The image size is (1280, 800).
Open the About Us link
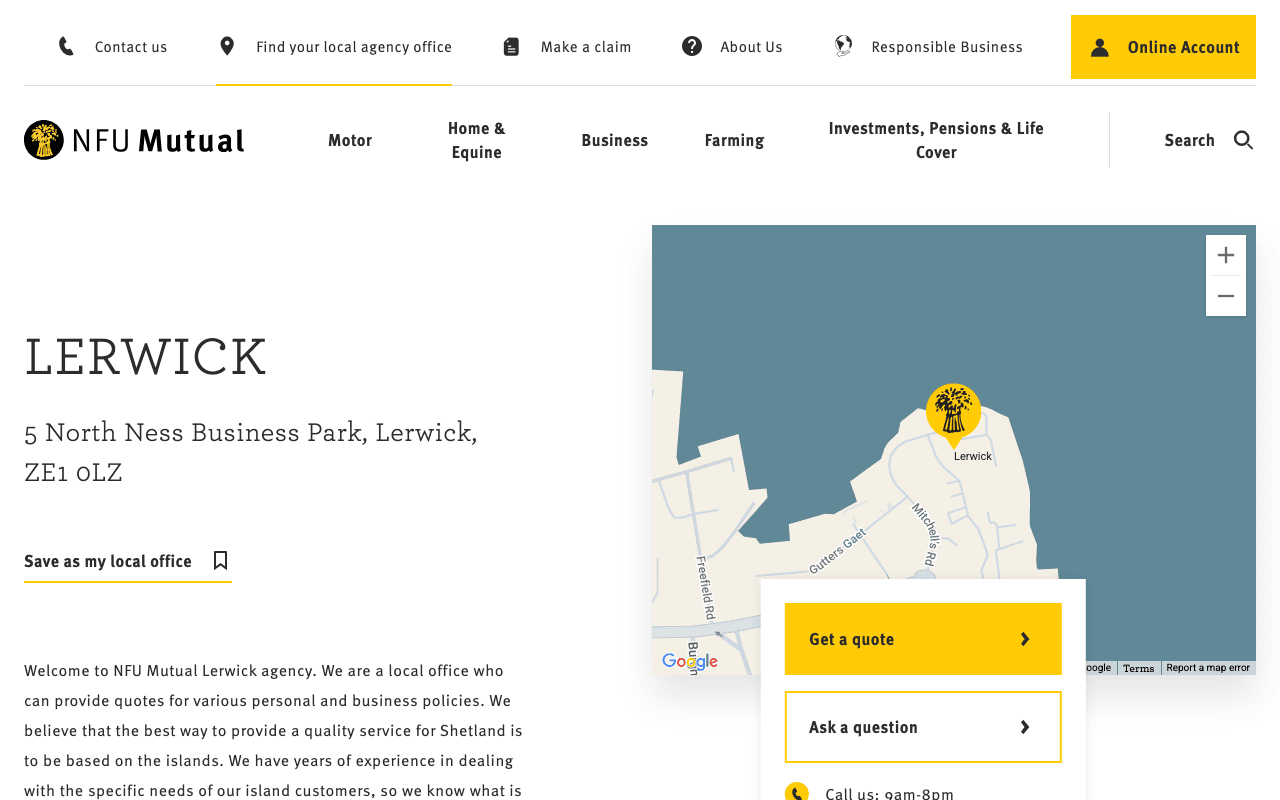[x=751, y=47]
